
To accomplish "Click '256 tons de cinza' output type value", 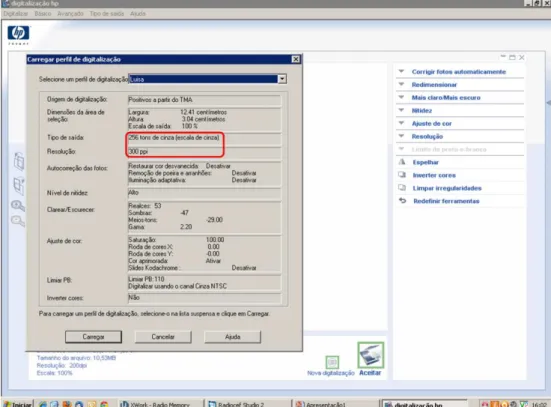I will coord(174,137).
